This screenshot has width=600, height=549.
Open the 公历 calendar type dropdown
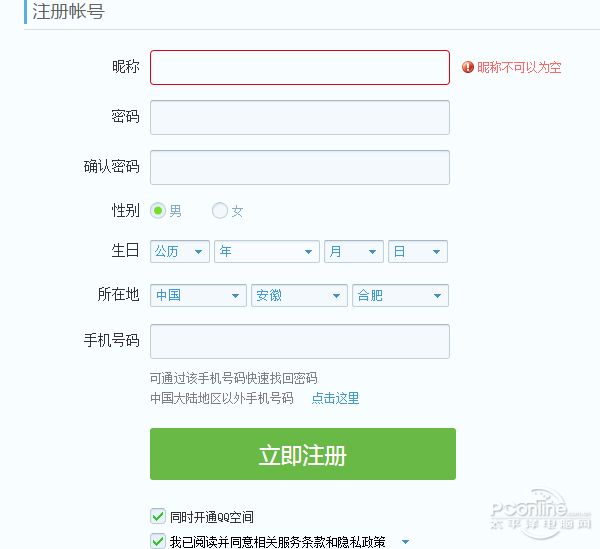(x=180, y=251)
